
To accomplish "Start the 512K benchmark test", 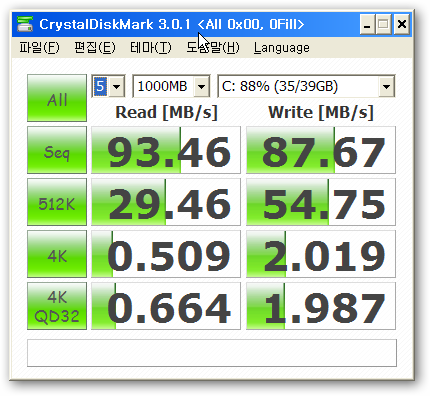I will tap(57, 202).
